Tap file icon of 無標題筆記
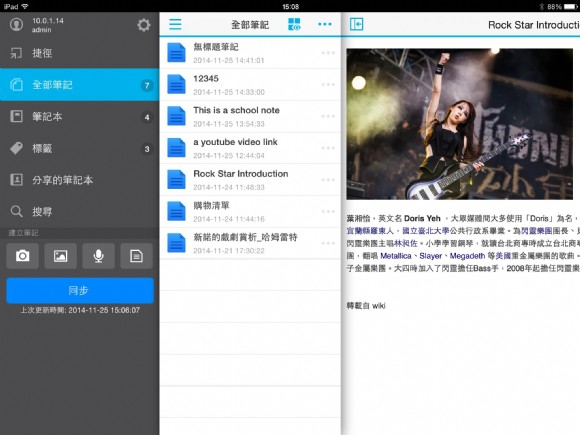The image size is (580, 435). pyautogui.click(x=176, y=53)
